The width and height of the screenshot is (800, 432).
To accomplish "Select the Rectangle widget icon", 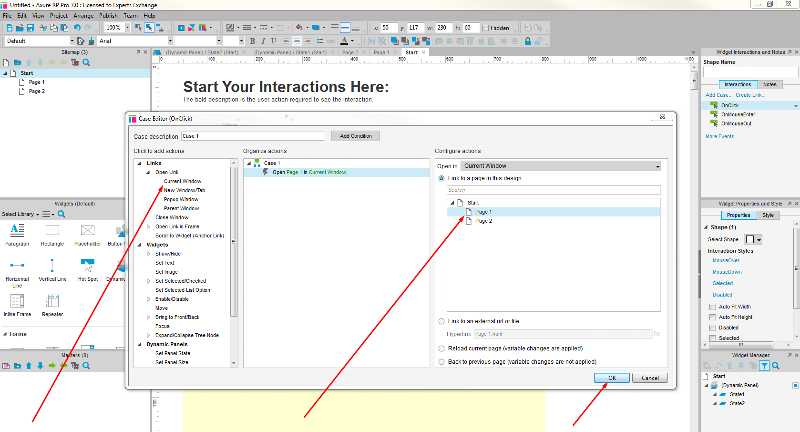I will click(x=52, y=231).
